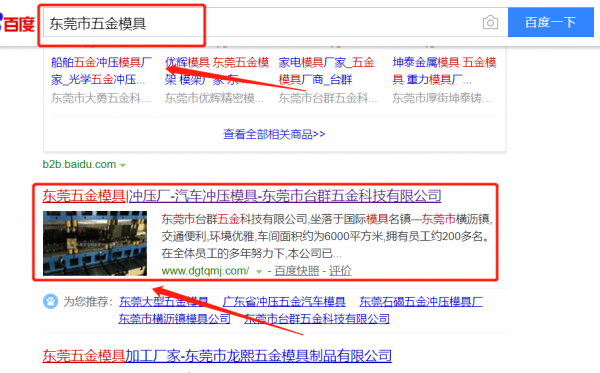This screenshot has height=373, width=600.
Task: Click the 百度一下 search button
Action: tap(551, 22)
